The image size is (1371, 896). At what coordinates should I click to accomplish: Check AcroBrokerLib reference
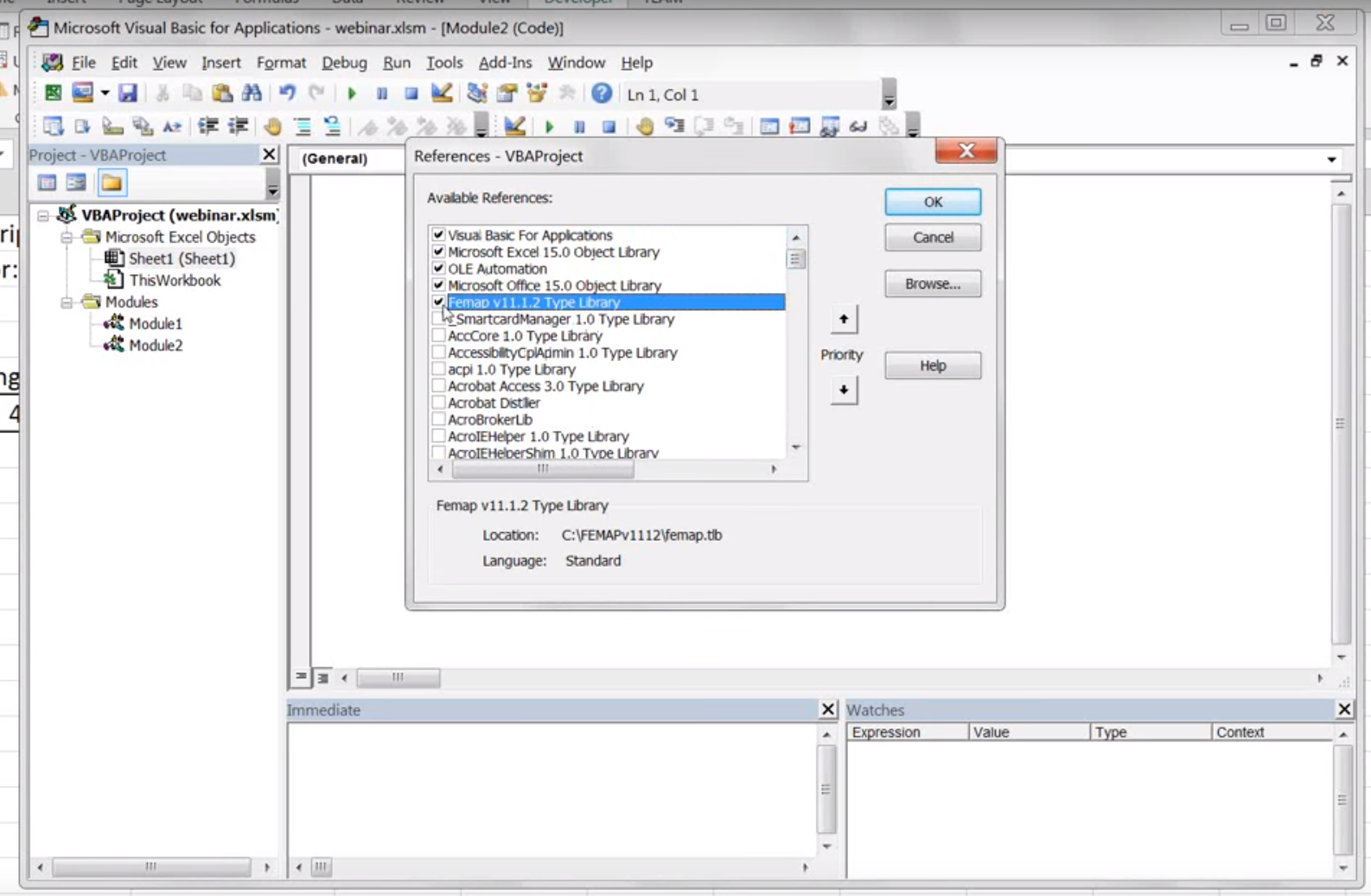tap(438, 419)
